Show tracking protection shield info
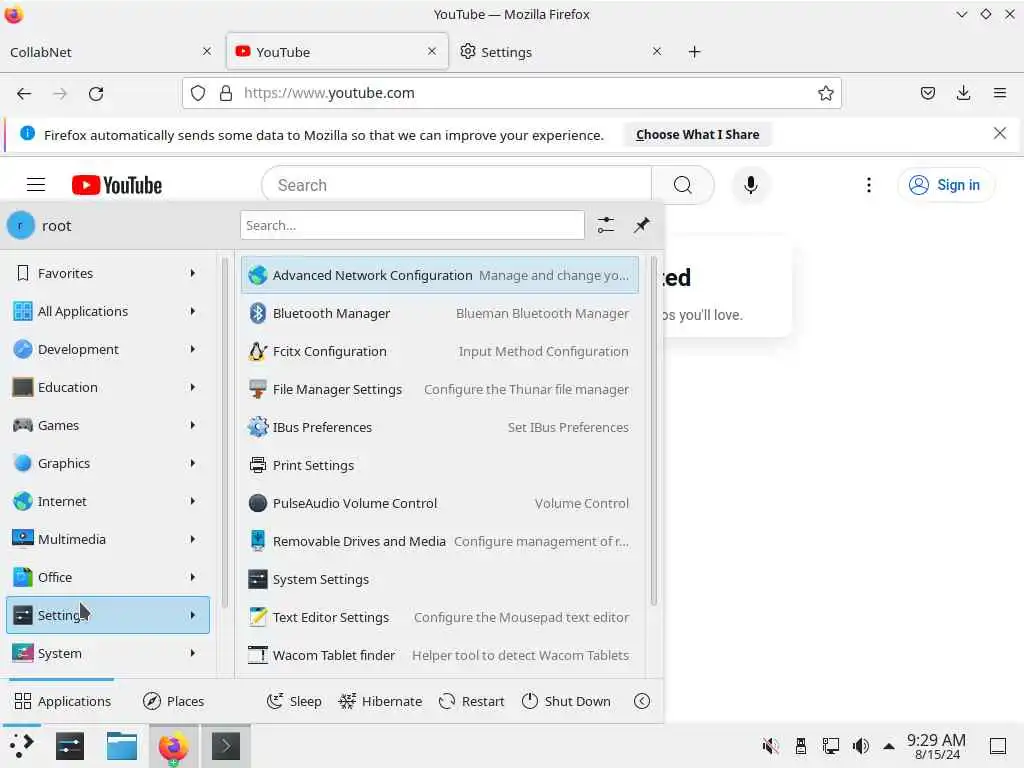 click(198, 93)
